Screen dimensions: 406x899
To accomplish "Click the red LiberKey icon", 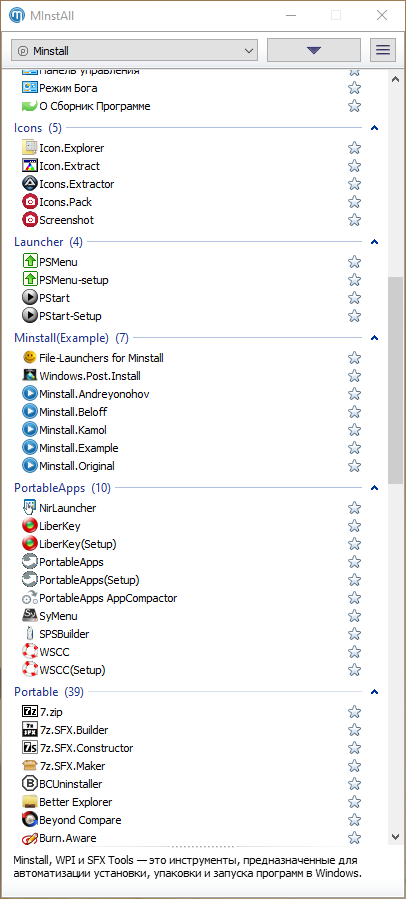I will pos(29,526).
